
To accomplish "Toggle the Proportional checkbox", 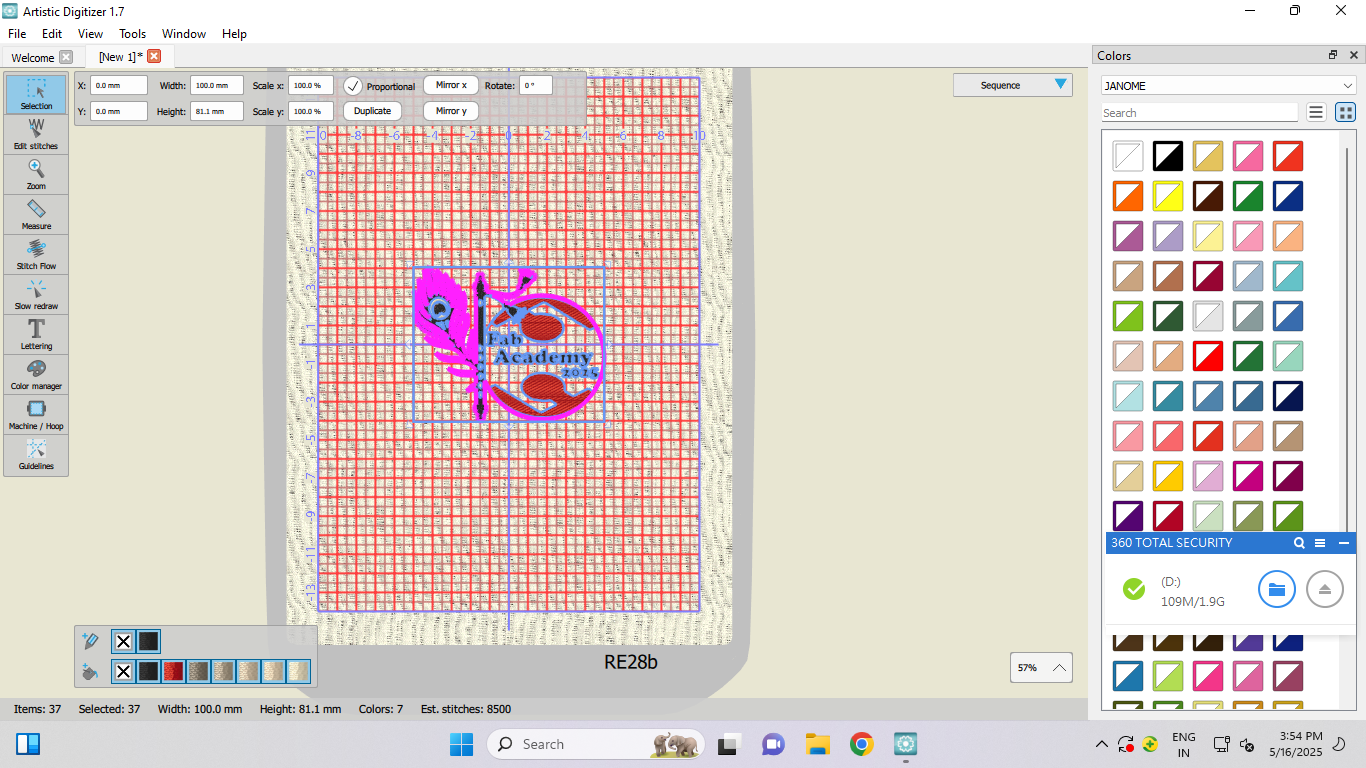I will [352, 86].
